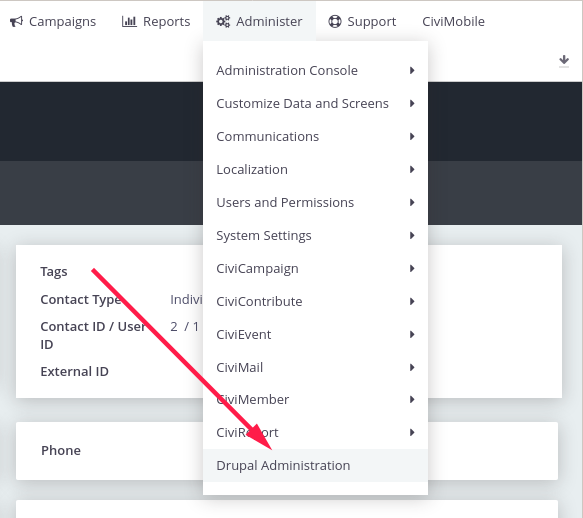
Task: Choose CiviMail from the menu
Action: 315,367
